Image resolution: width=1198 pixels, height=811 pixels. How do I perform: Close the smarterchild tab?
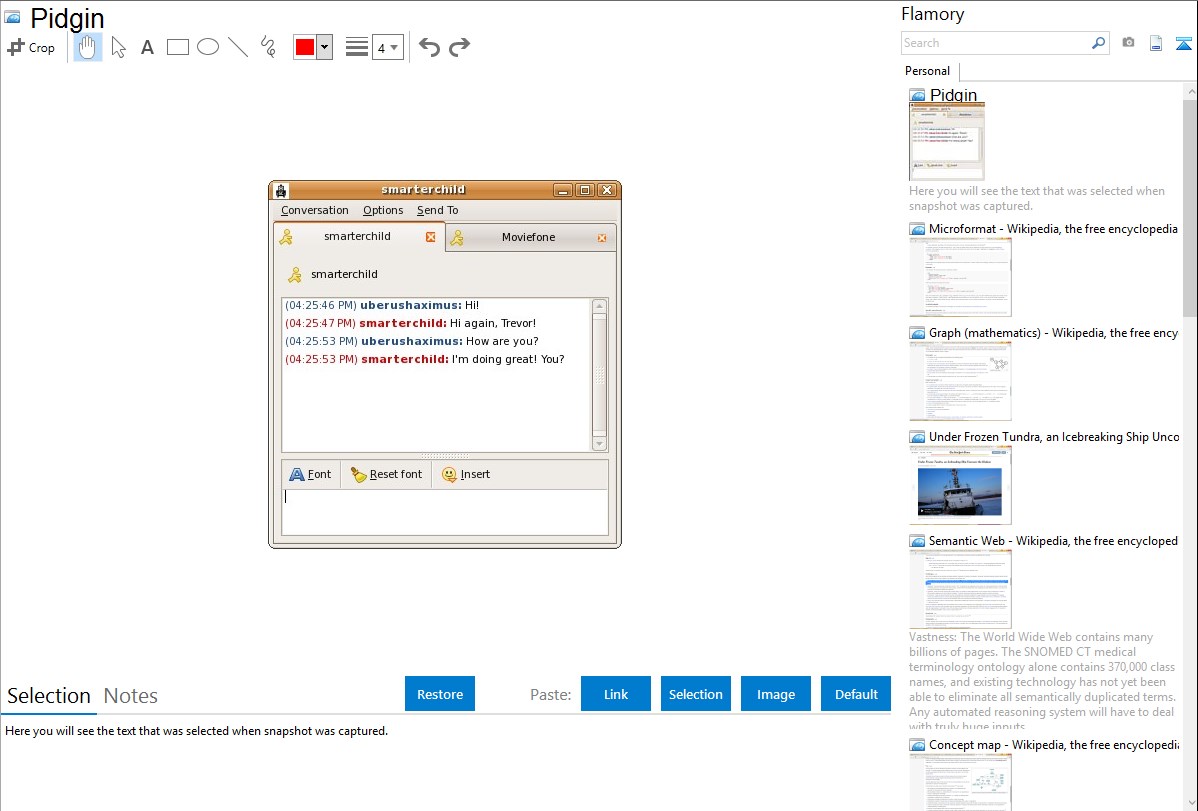tap(431, 237)
